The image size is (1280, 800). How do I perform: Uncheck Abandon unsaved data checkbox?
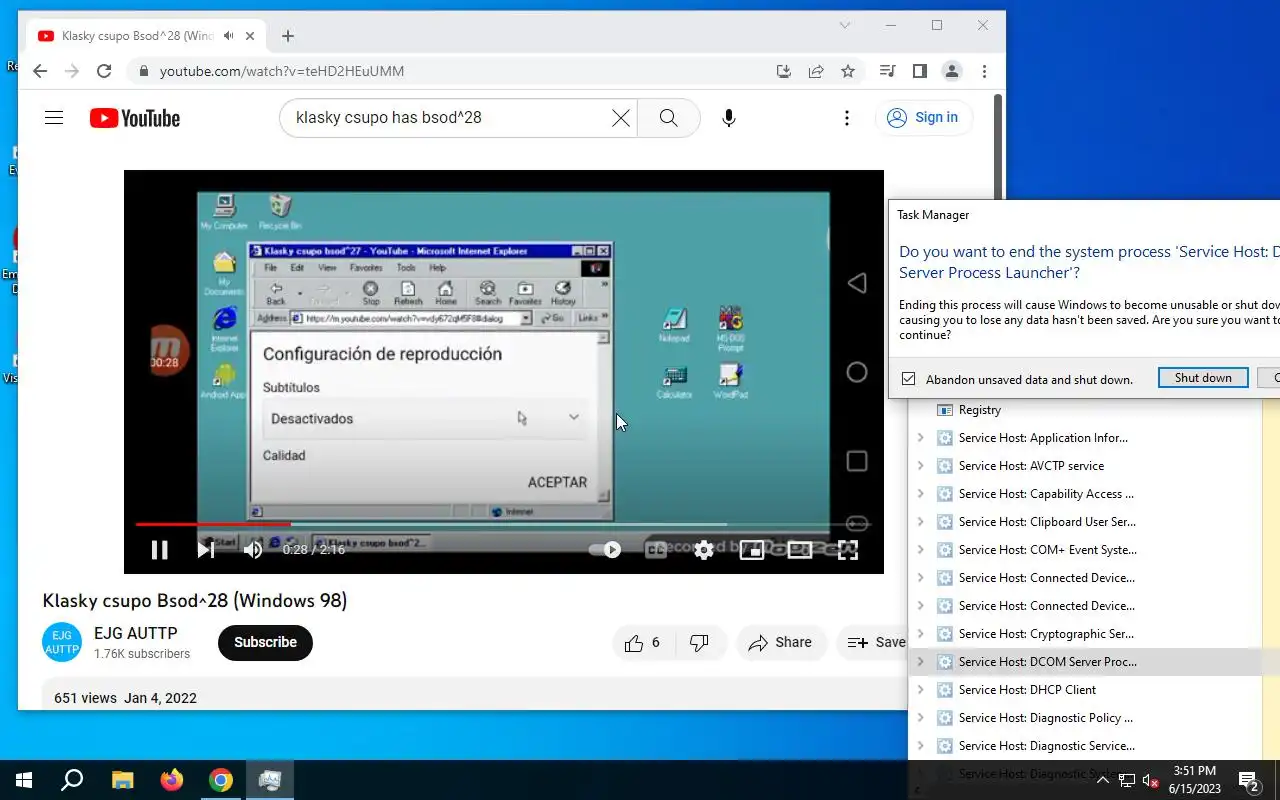(x=908, y=379)
